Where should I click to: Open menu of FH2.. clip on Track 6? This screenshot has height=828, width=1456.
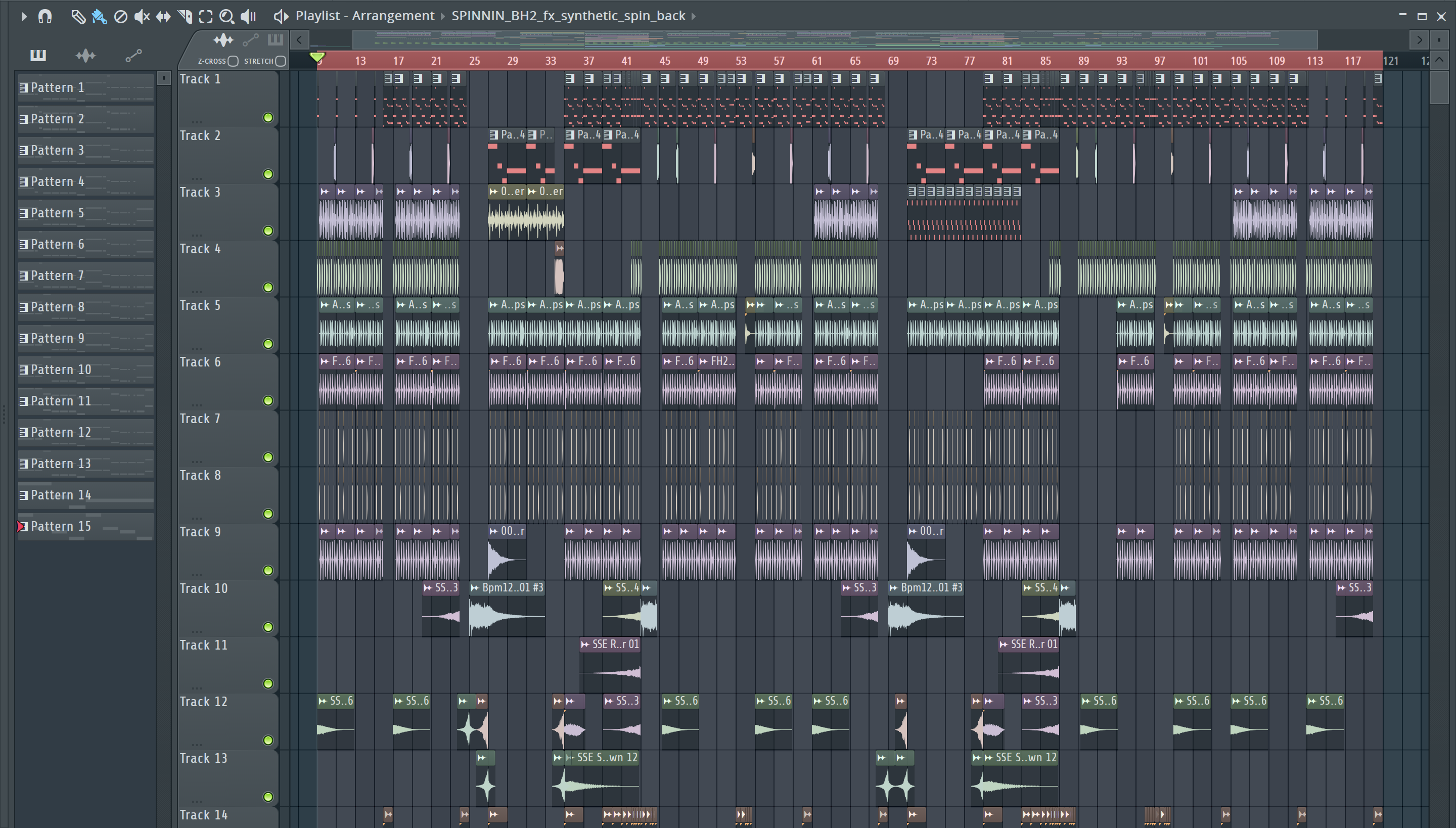point(704,361)
